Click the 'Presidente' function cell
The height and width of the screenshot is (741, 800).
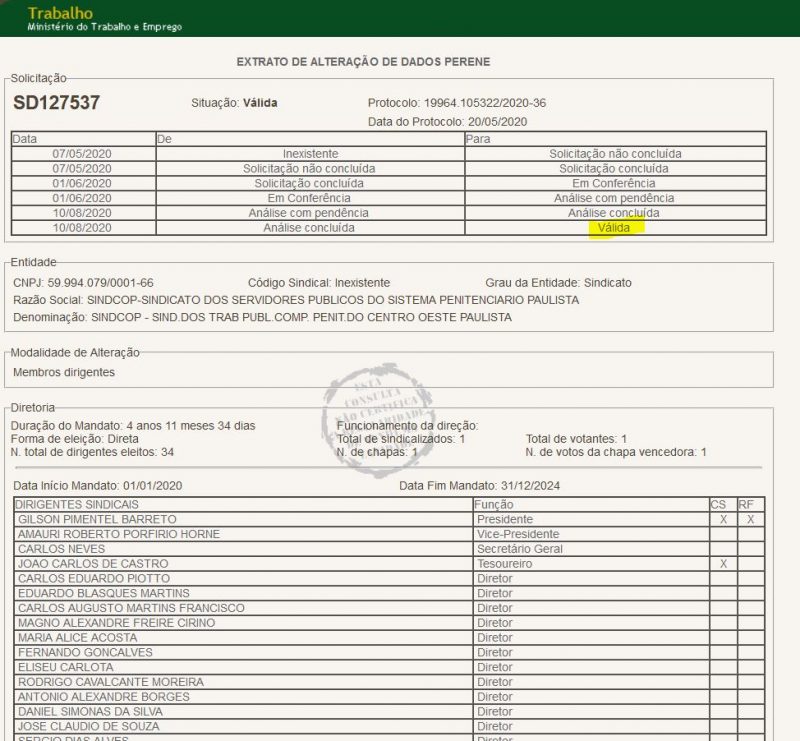click(591, 520)
